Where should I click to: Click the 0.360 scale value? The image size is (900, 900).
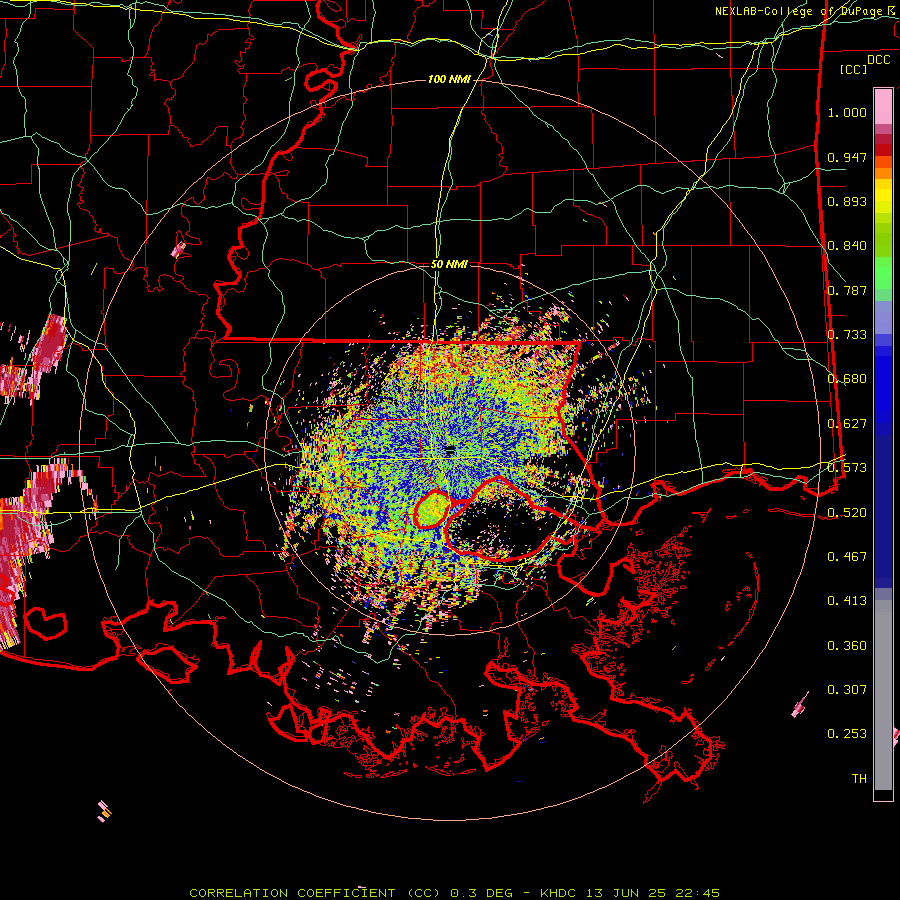(847, 646)
